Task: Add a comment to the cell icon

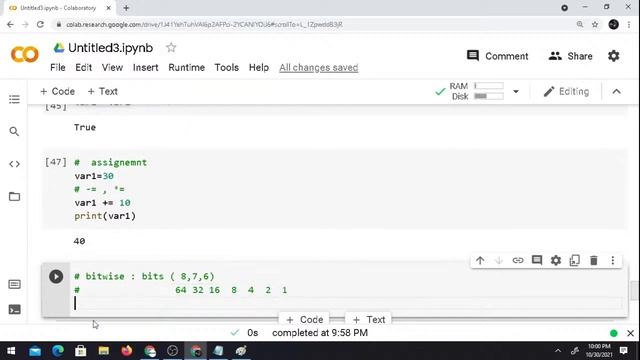Action: click(537, 260)
